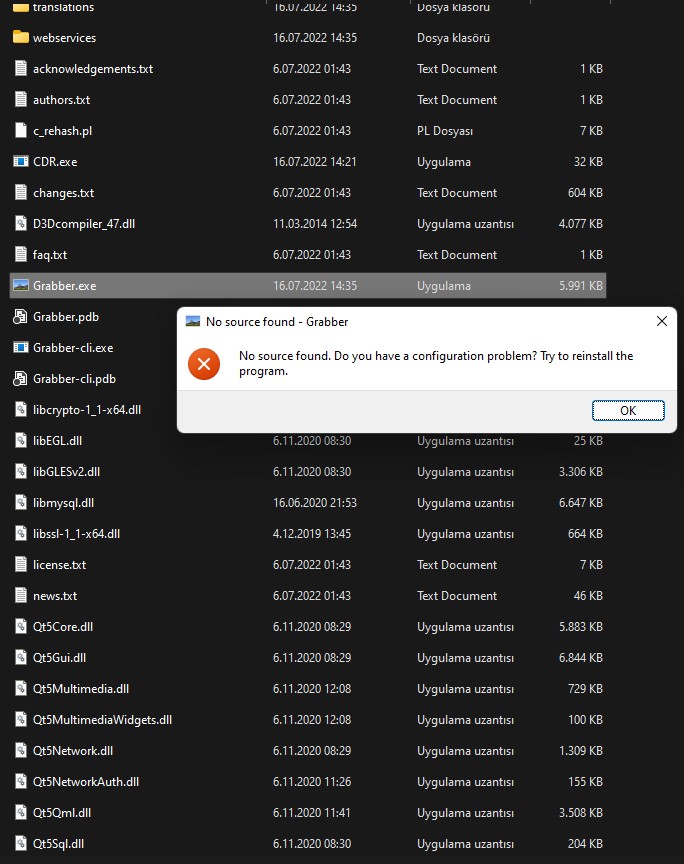Screen dimensions: 684x864
Task: Click the Qt5Core.dll file icon
Action: point(22,626)
